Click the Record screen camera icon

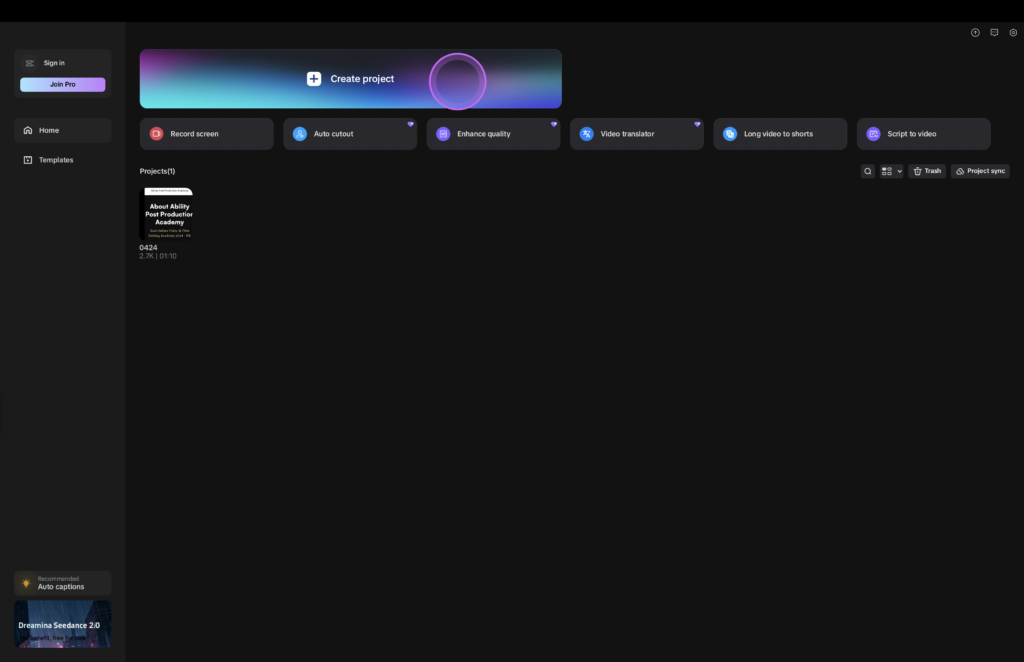pos(156,134)
